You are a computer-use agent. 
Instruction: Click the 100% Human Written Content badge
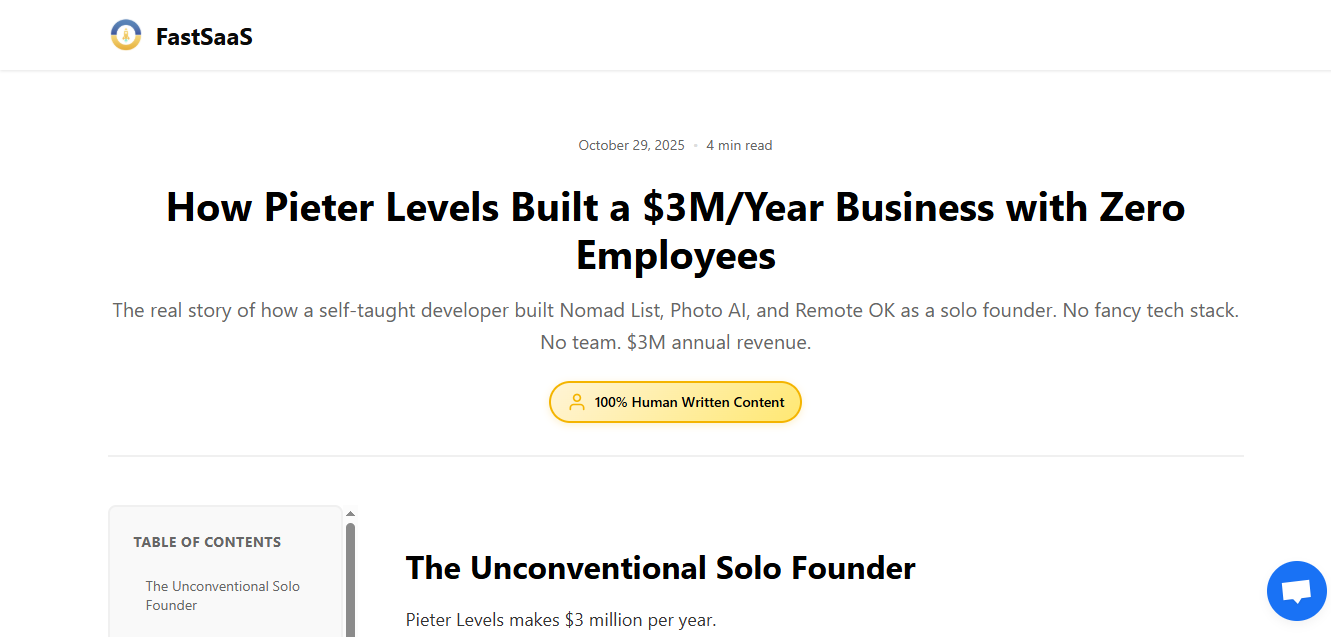[x=675, y=401]
